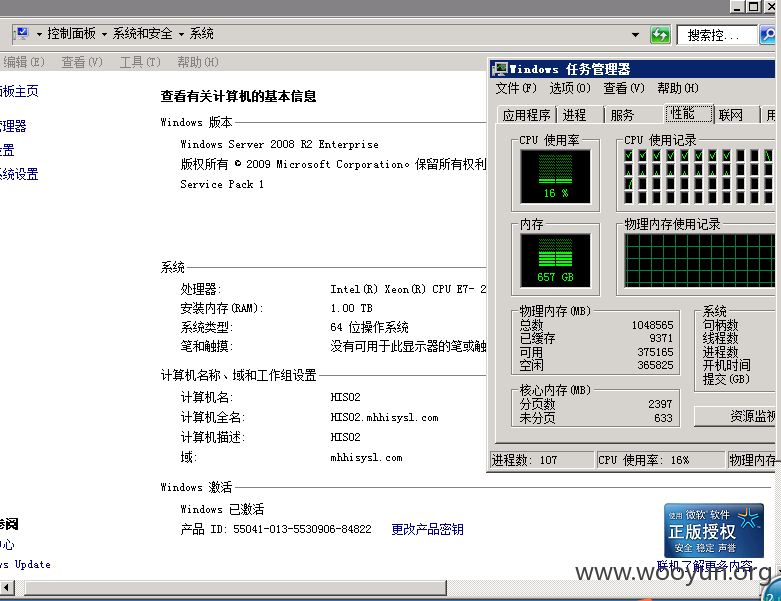Click the memory 657 GB meter
This screenshot has height=601, width=781.
coord(555,260)
